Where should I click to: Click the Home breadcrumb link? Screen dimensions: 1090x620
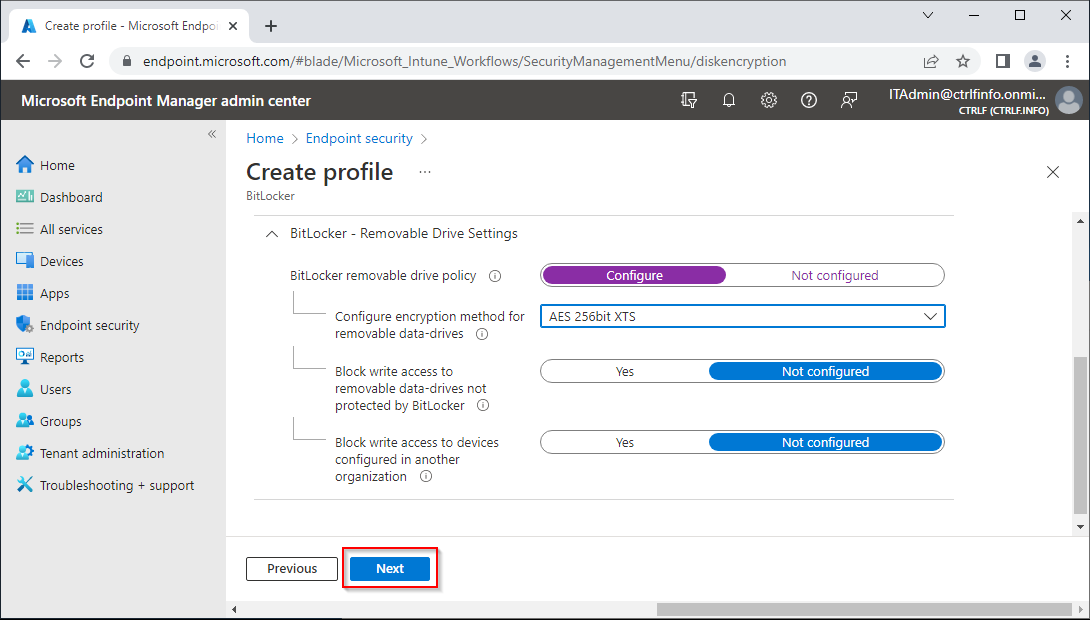265,138
